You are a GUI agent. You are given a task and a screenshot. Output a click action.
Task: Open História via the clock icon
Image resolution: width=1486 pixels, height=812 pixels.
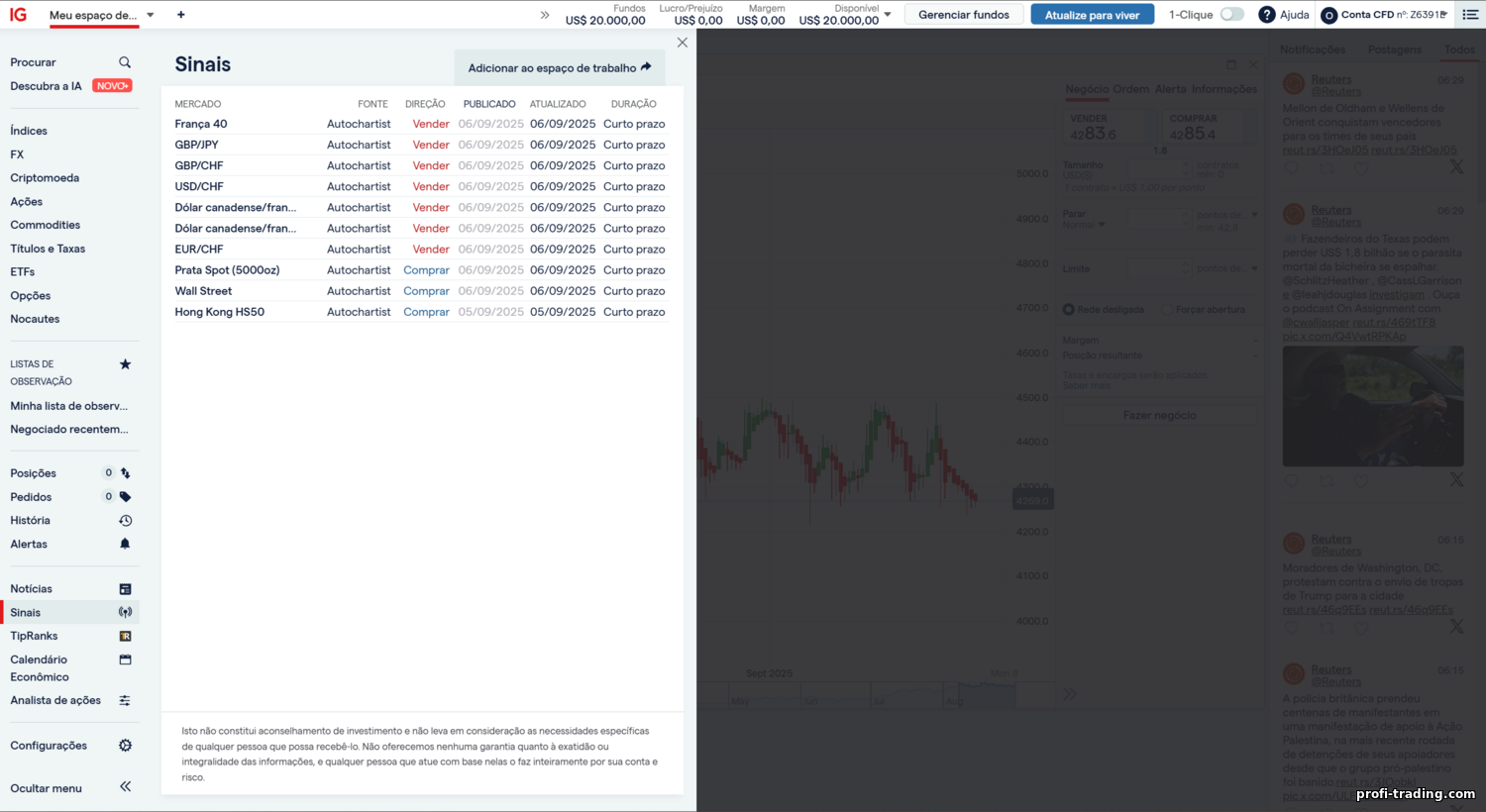125,521
